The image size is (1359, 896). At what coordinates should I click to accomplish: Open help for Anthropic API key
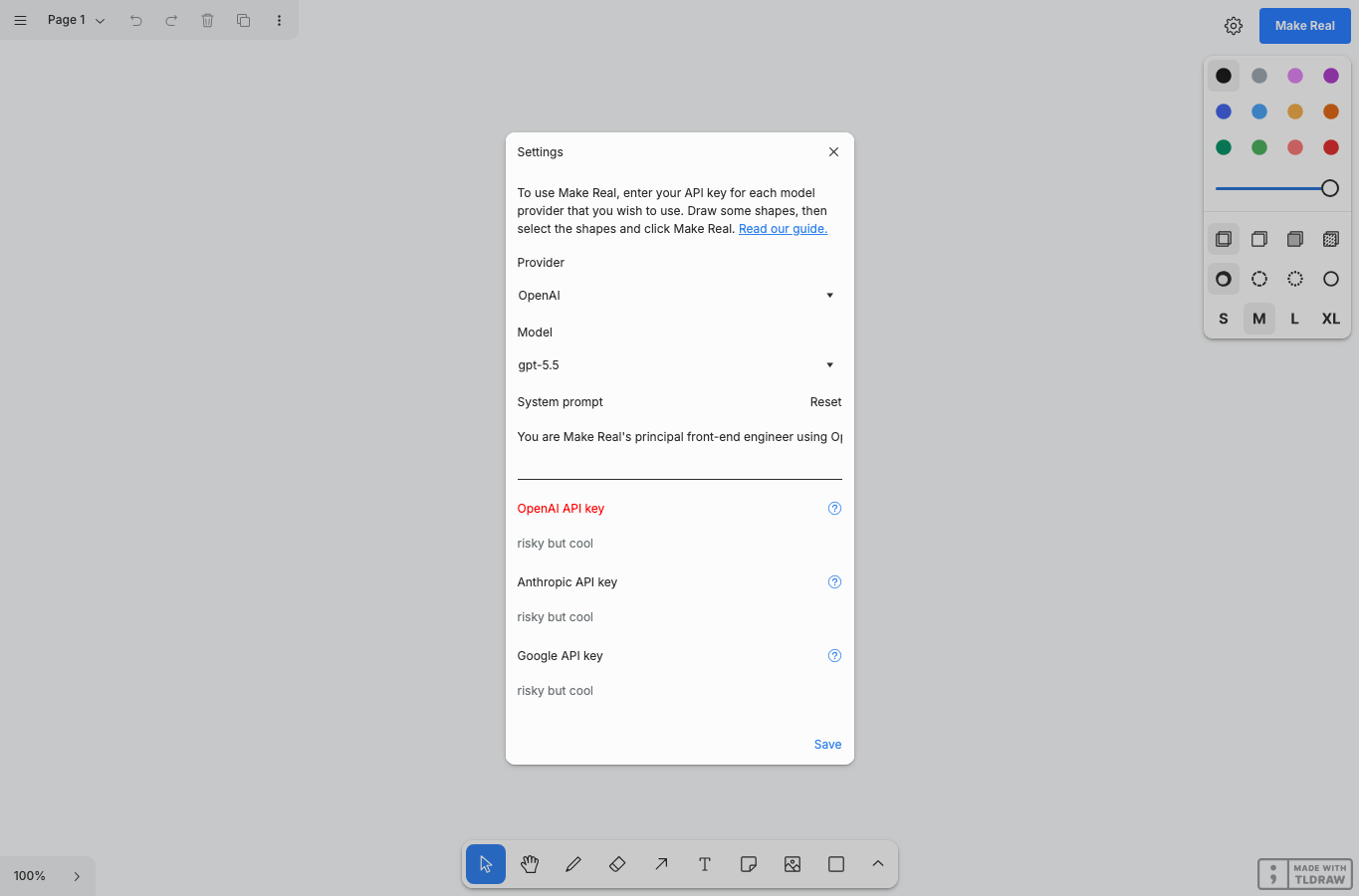click(x=834, y=582)
